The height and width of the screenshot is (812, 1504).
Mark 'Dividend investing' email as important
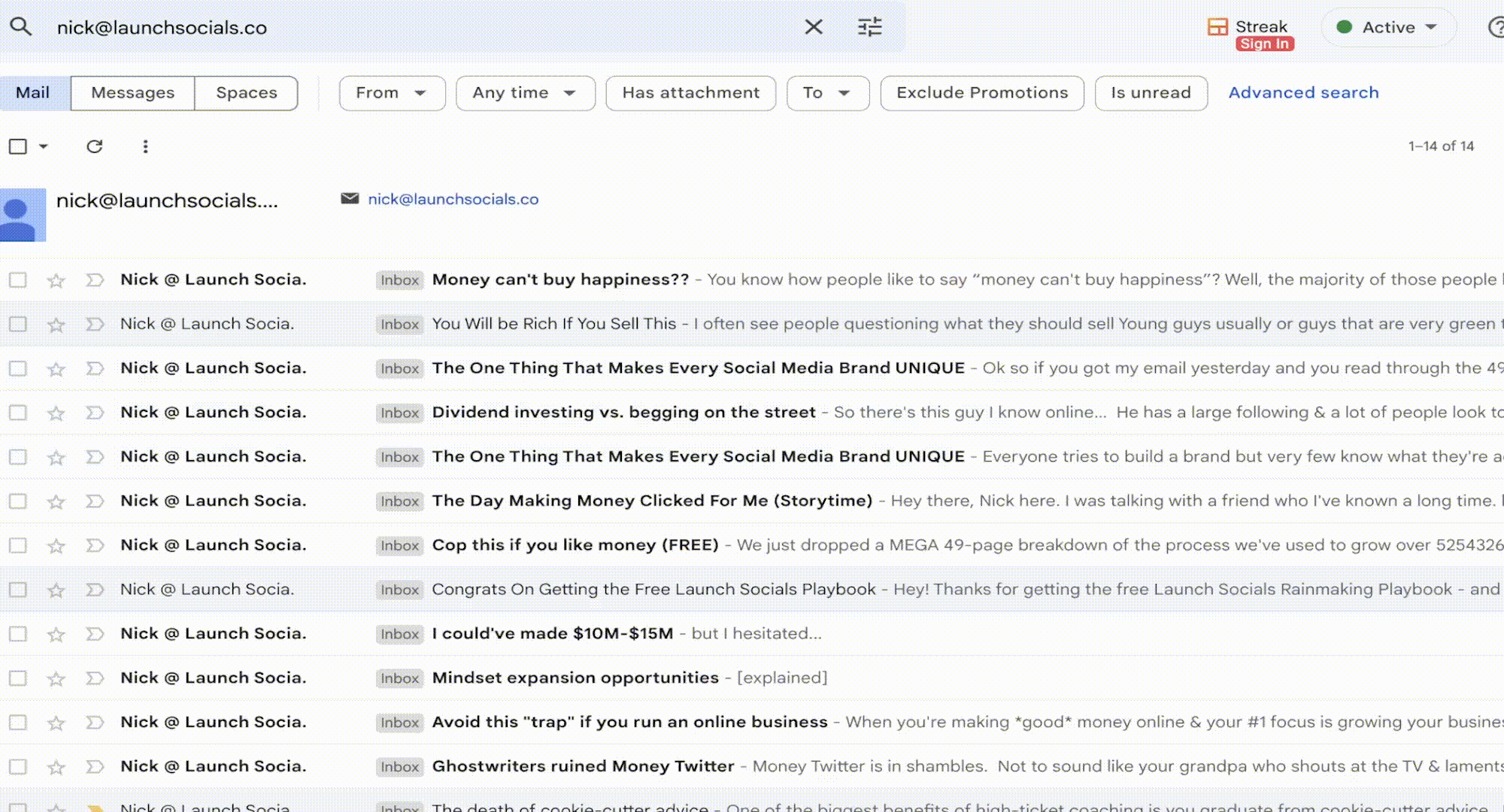[x=95, y=413]
